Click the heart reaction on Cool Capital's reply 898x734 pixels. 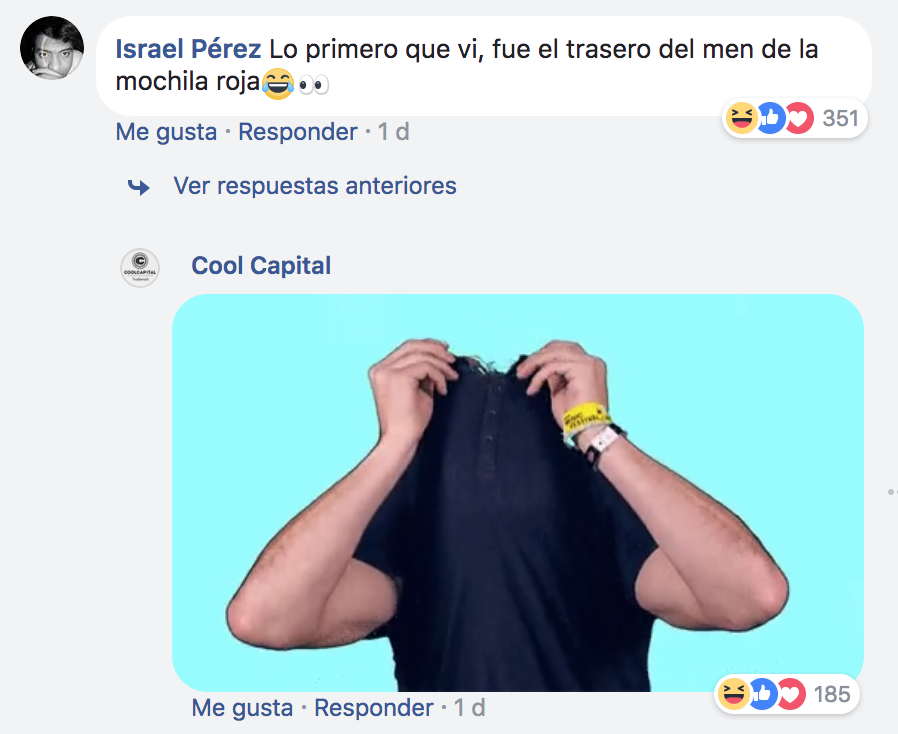click(x=791, y=694)
